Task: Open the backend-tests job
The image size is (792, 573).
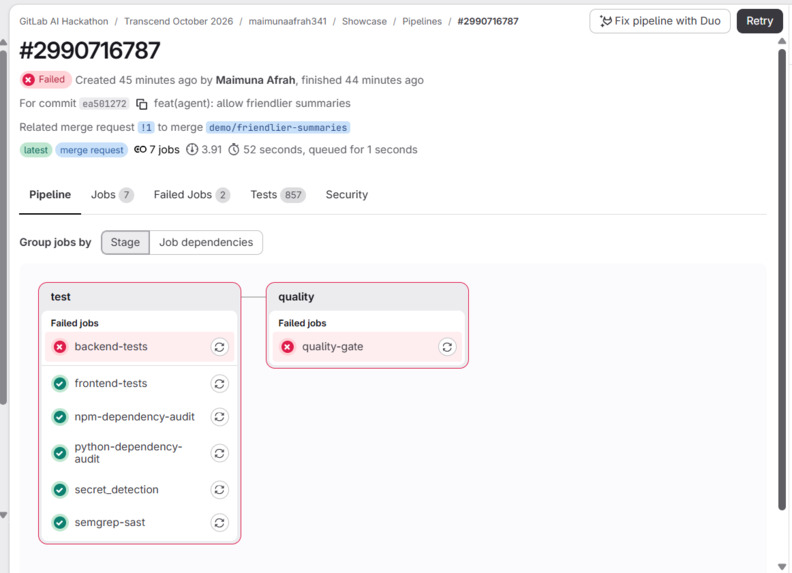Action: pyautogui.click(x=111, y=347)
